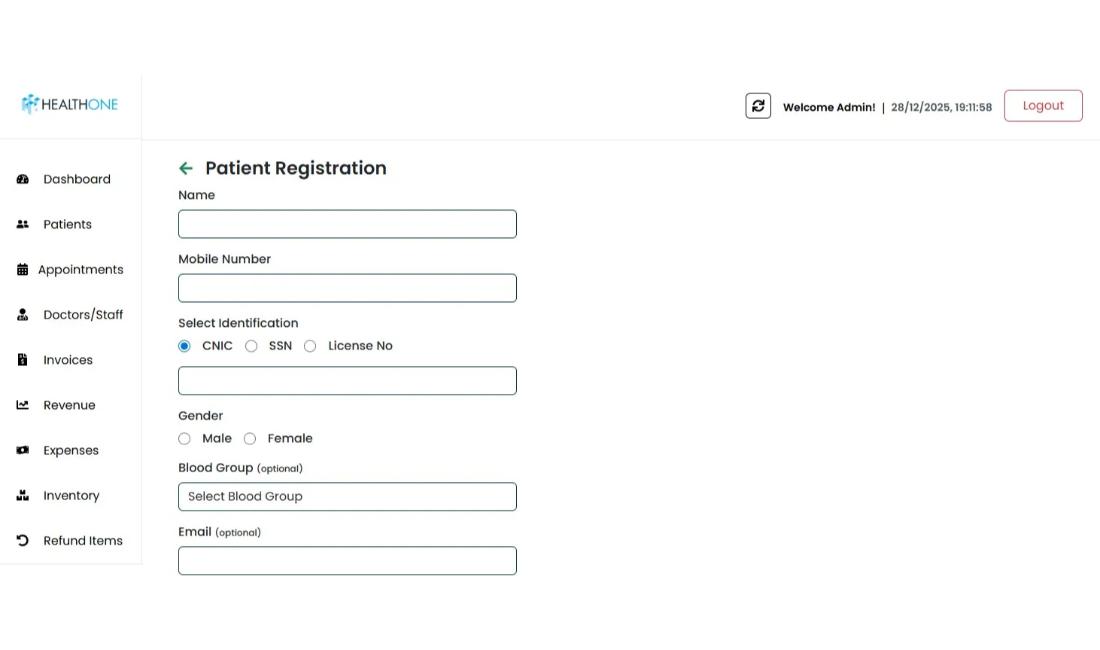Go back using the green arrow
This screenshot has width=1100, height=650.
[186, 168]
